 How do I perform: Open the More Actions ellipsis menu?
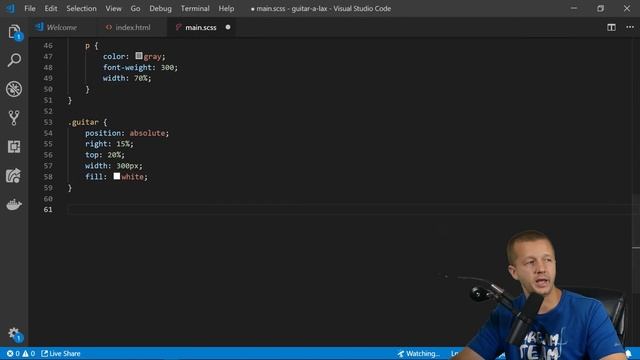(x=630, y=27)
